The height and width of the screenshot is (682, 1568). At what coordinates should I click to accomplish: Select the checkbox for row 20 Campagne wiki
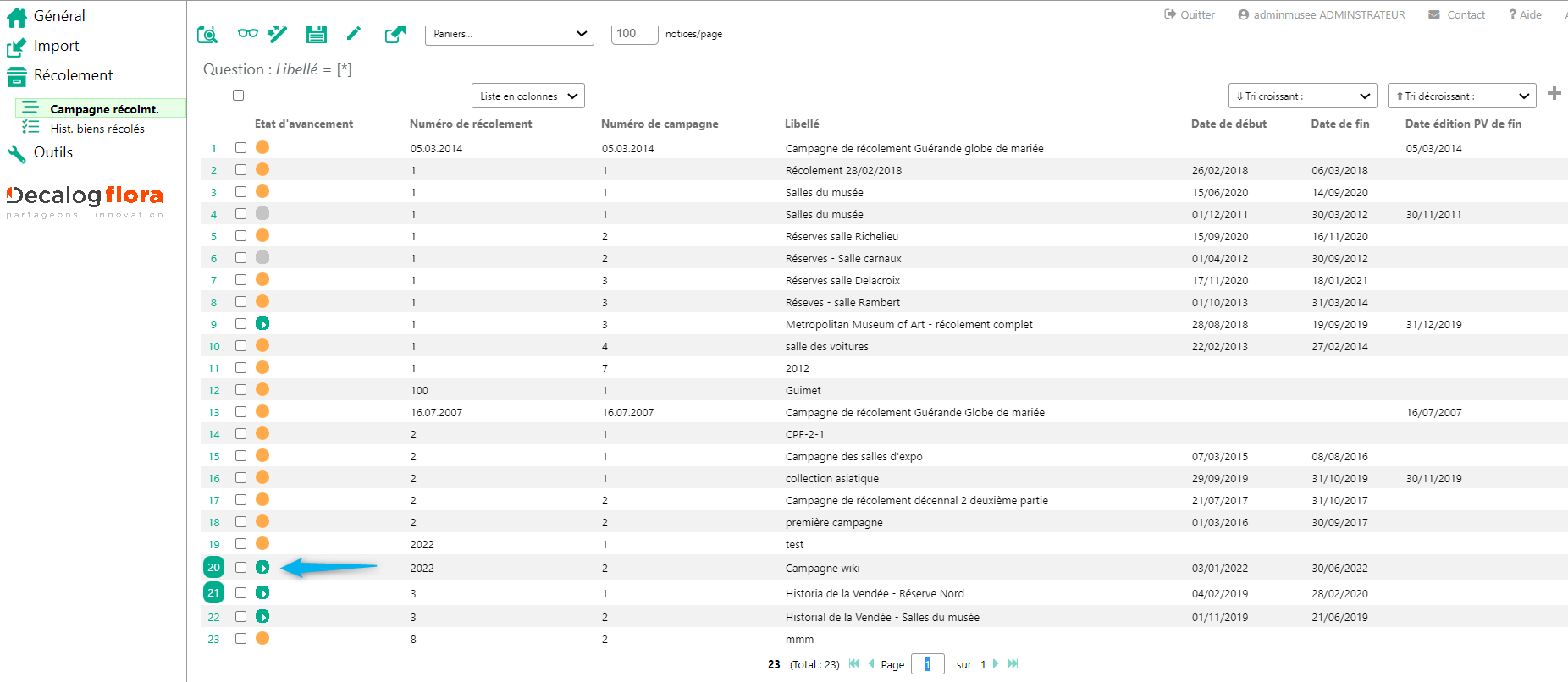point(241,568)
